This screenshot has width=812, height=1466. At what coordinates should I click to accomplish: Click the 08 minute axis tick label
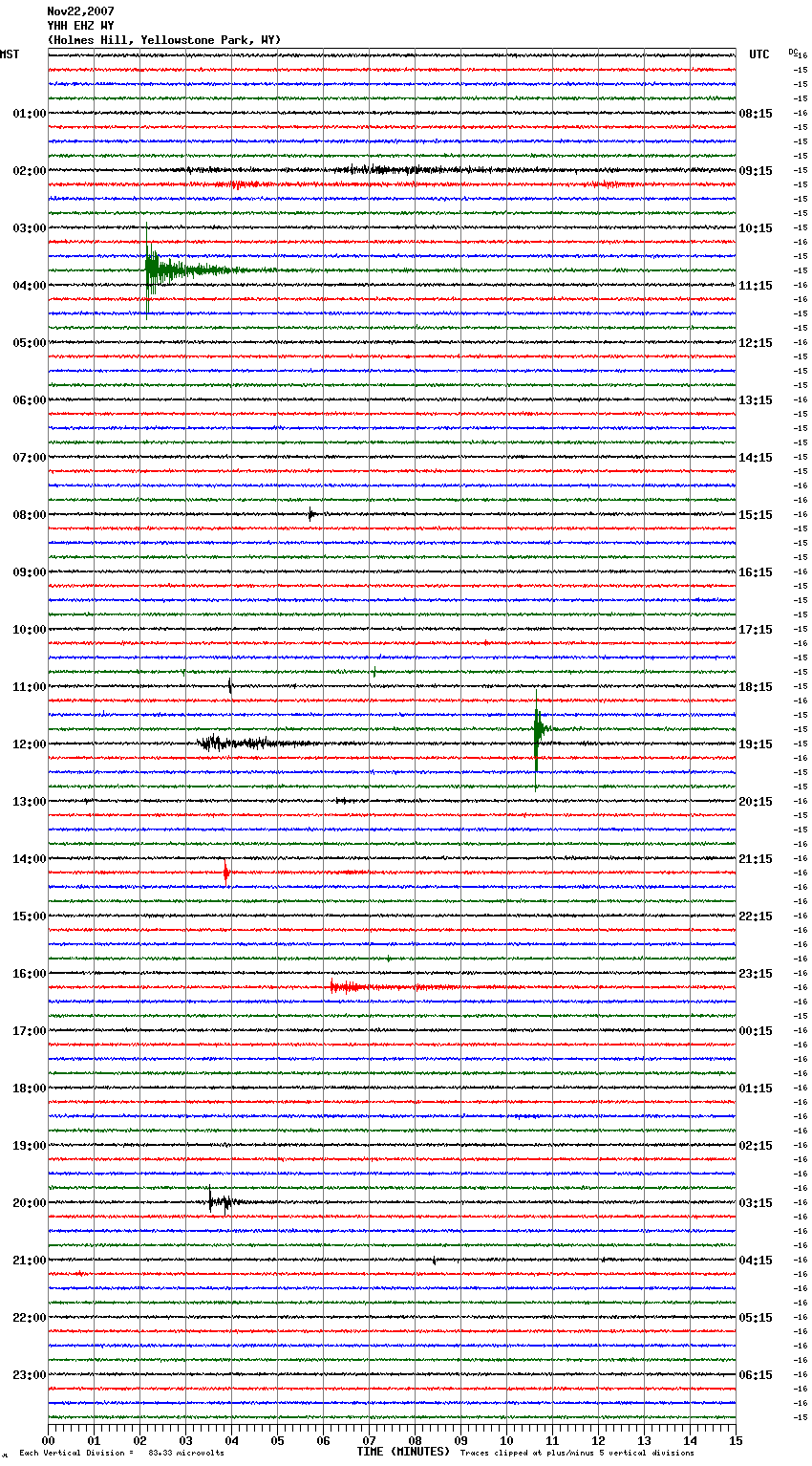[x=415, y=1441]
